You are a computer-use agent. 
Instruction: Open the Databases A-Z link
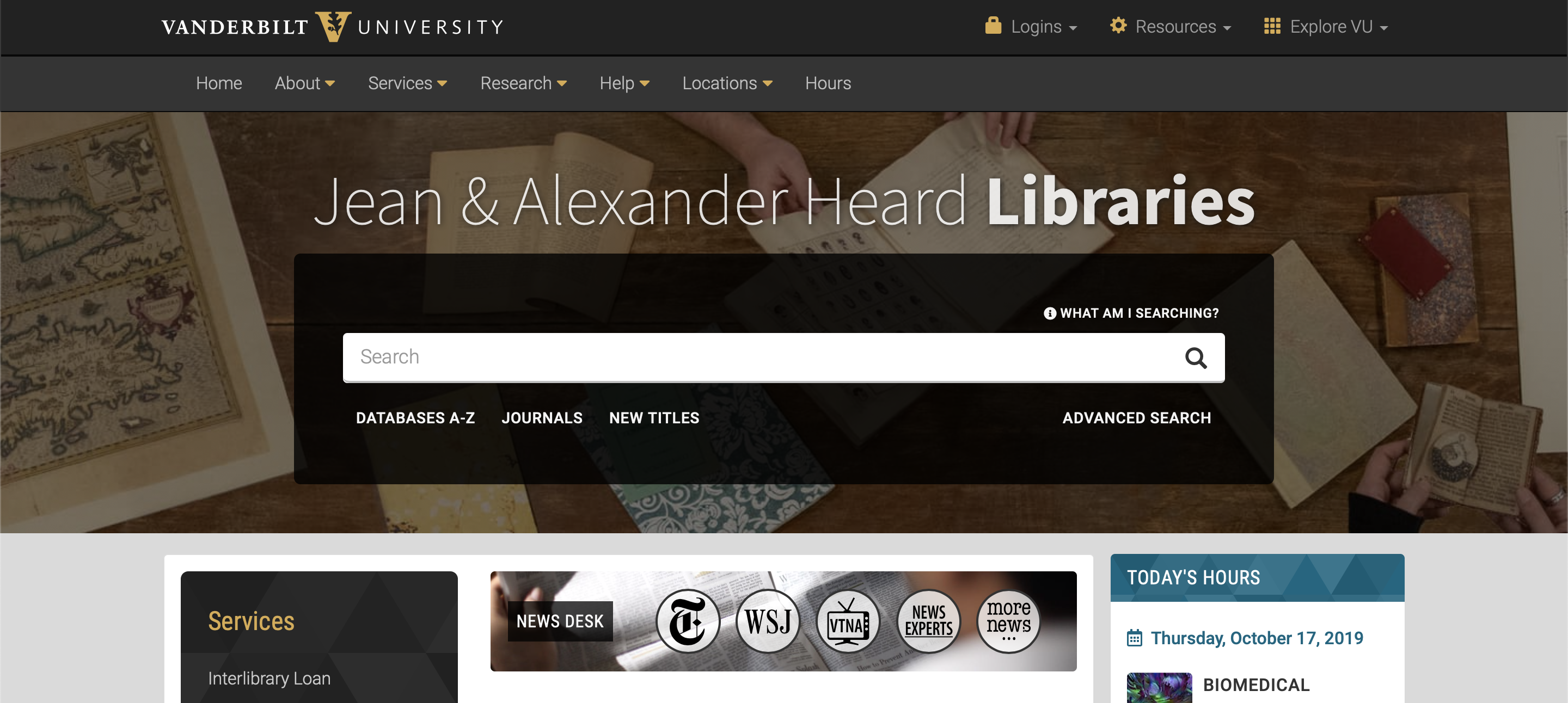(x=415, y=418)
